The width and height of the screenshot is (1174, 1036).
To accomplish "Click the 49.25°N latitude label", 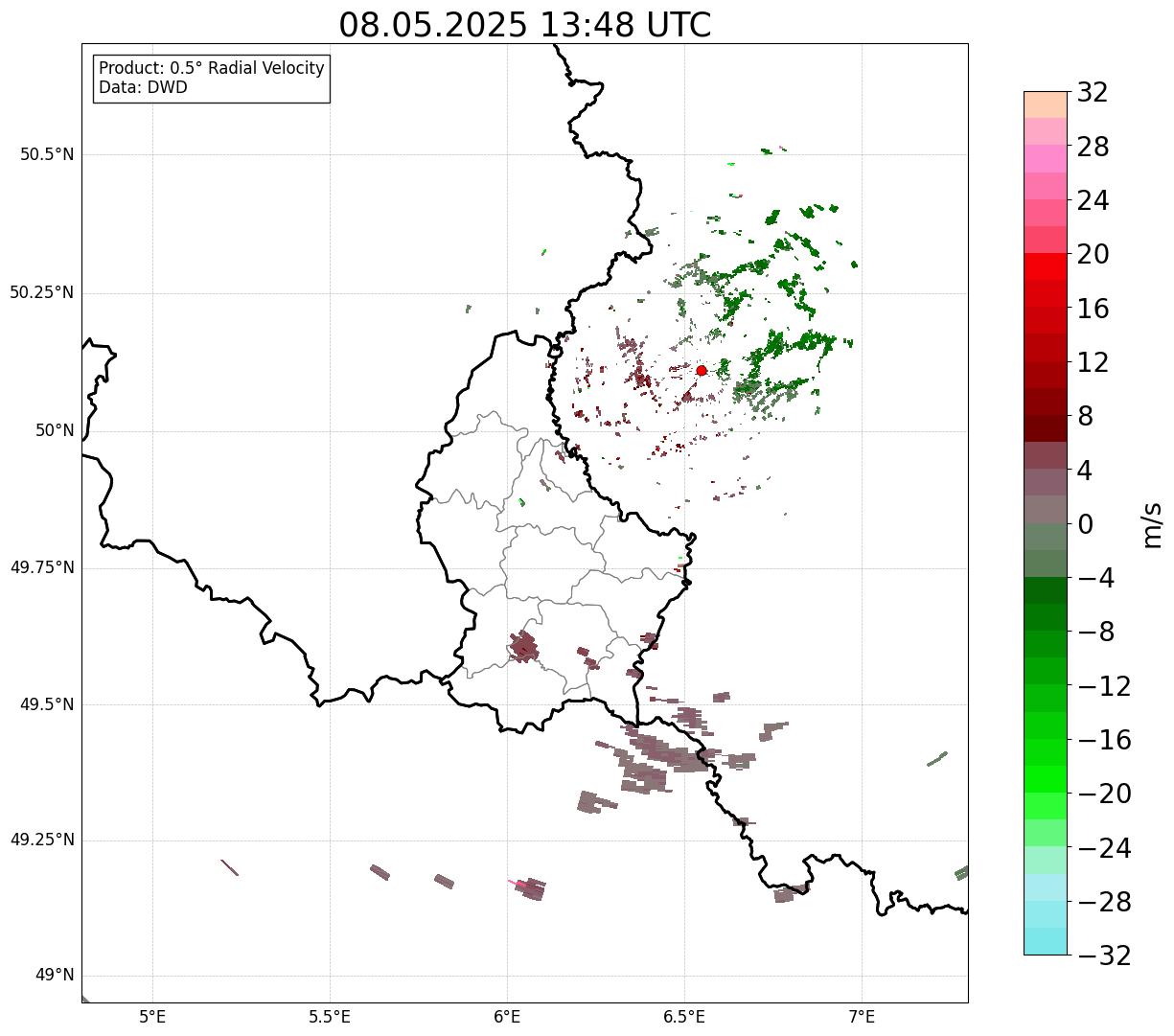I will click(x=42, y=840).
